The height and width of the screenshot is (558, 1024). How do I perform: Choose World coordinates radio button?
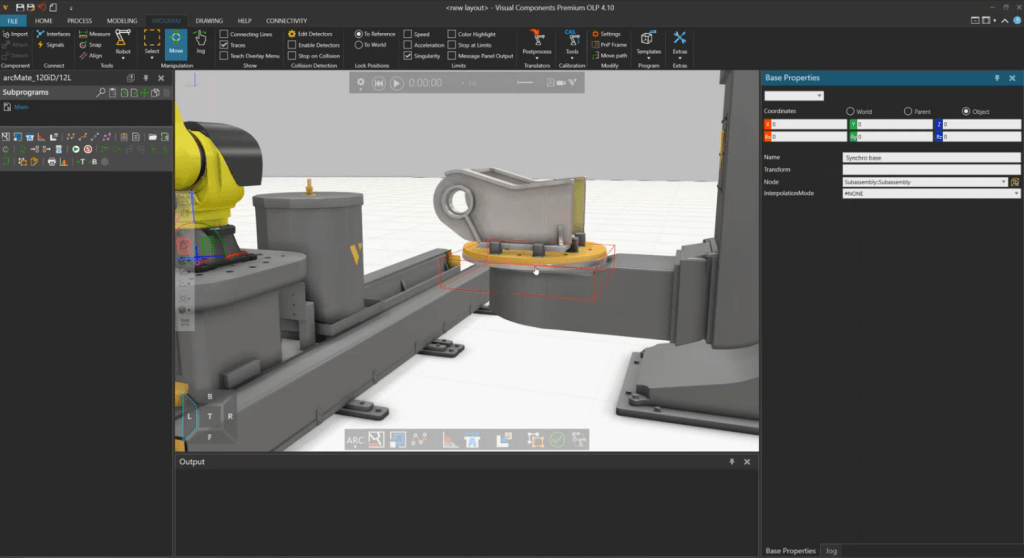851,111
